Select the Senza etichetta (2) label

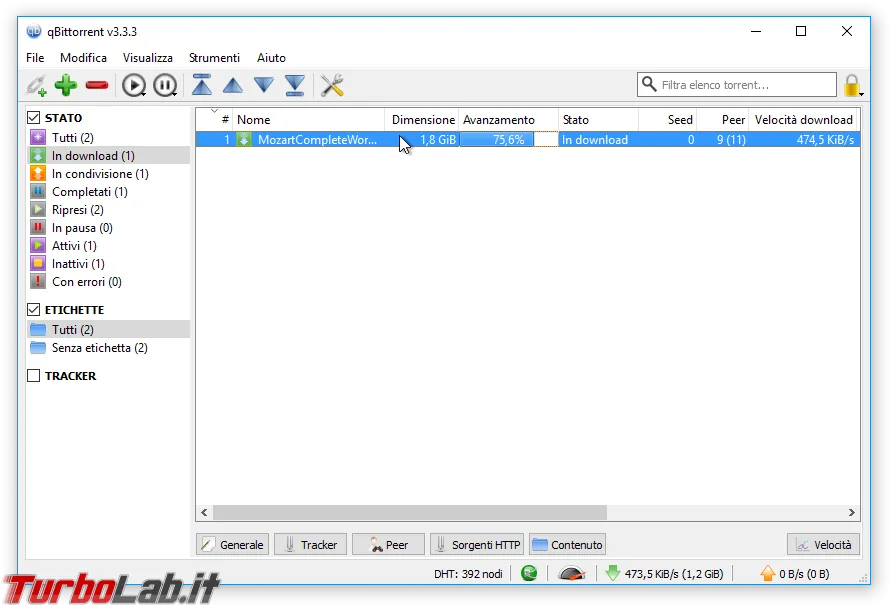tap(108, 348)
